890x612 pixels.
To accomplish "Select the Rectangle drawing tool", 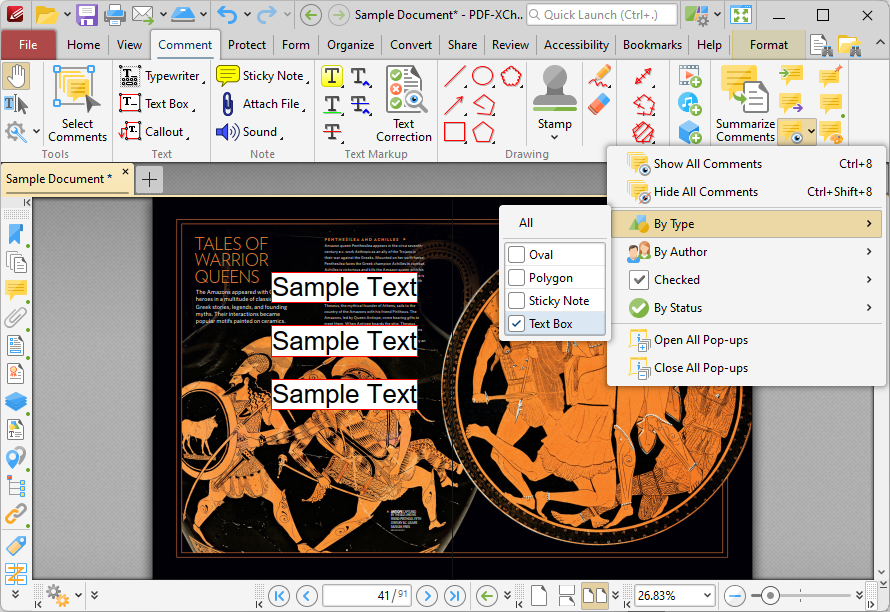I will click(x=455, y=132).
